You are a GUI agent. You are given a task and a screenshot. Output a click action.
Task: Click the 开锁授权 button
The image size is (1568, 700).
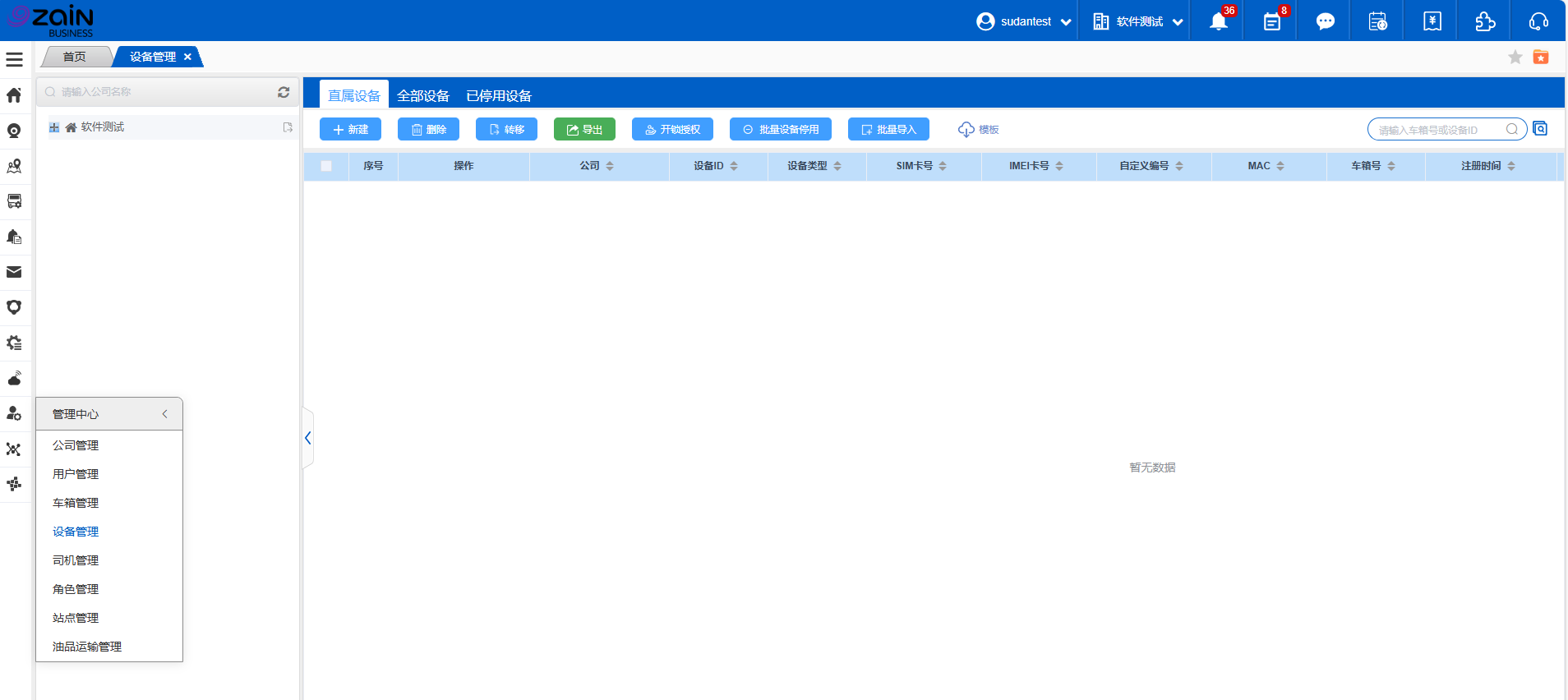(672, 130)
